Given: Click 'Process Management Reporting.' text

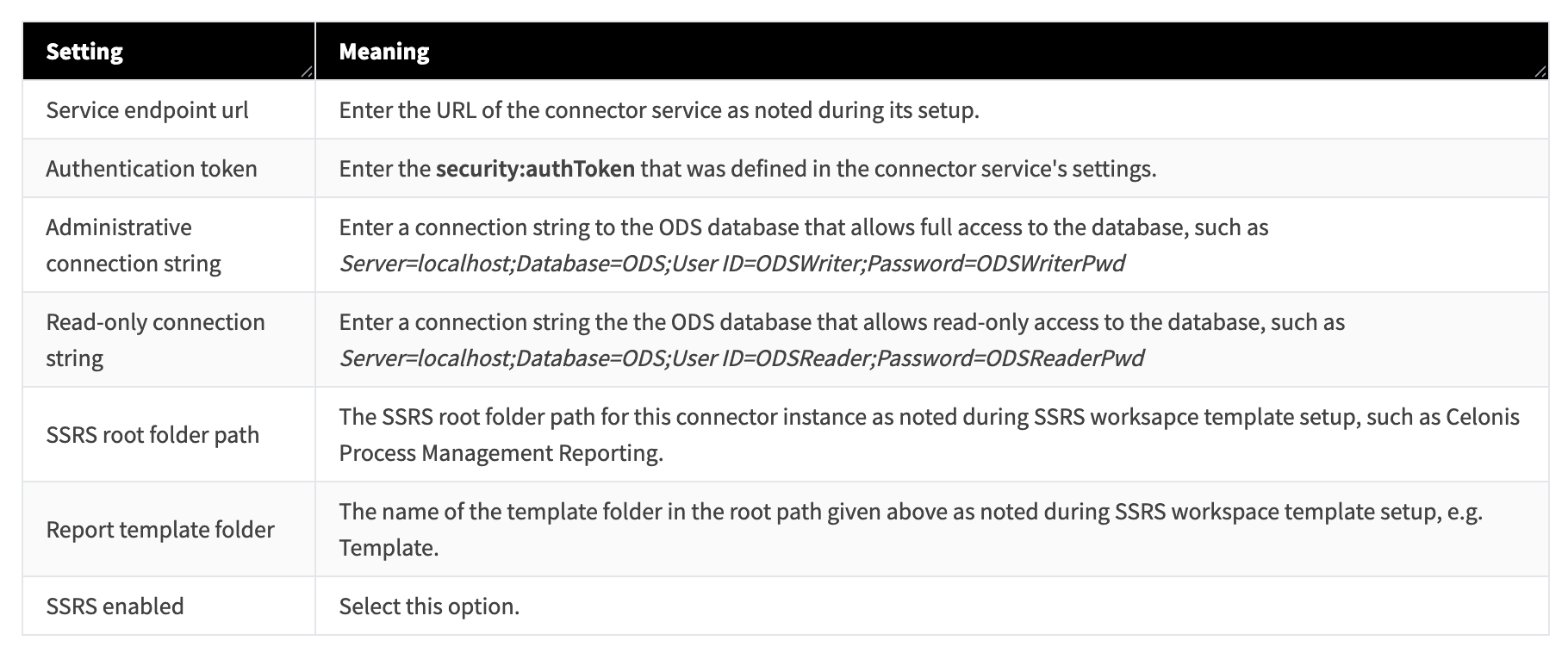Looking at the screenshot, I should 501,453.
